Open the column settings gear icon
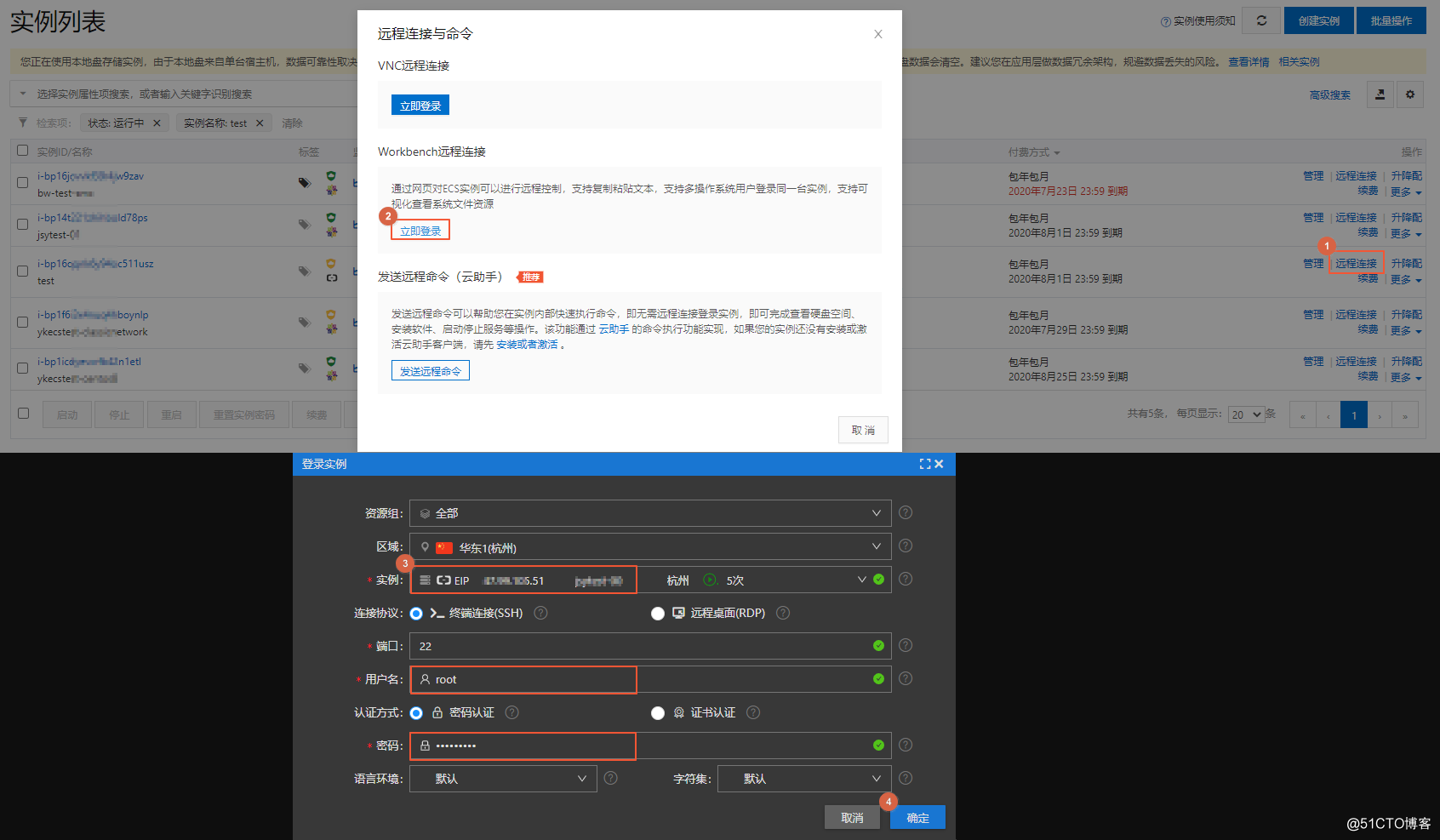Screen dimensions: 1440x840 [x=1410, y=94]
